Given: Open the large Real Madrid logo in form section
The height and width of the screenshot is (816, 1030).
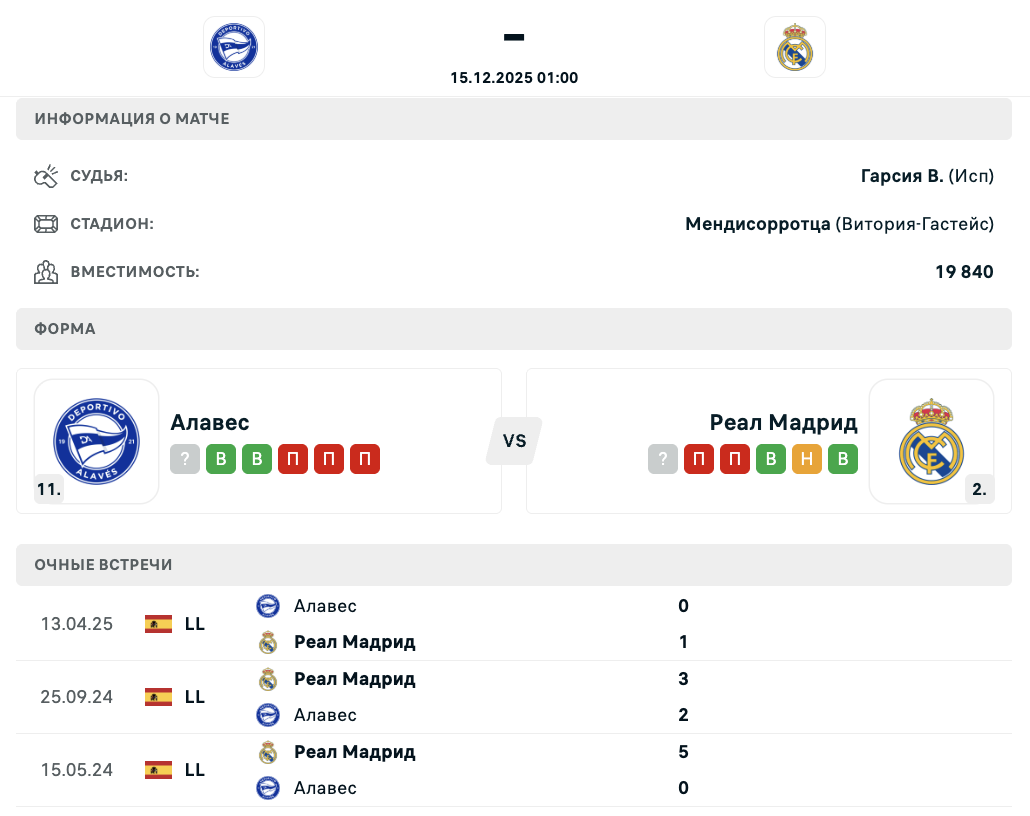Looking at the screenshot, I should [x=931, y=441].
